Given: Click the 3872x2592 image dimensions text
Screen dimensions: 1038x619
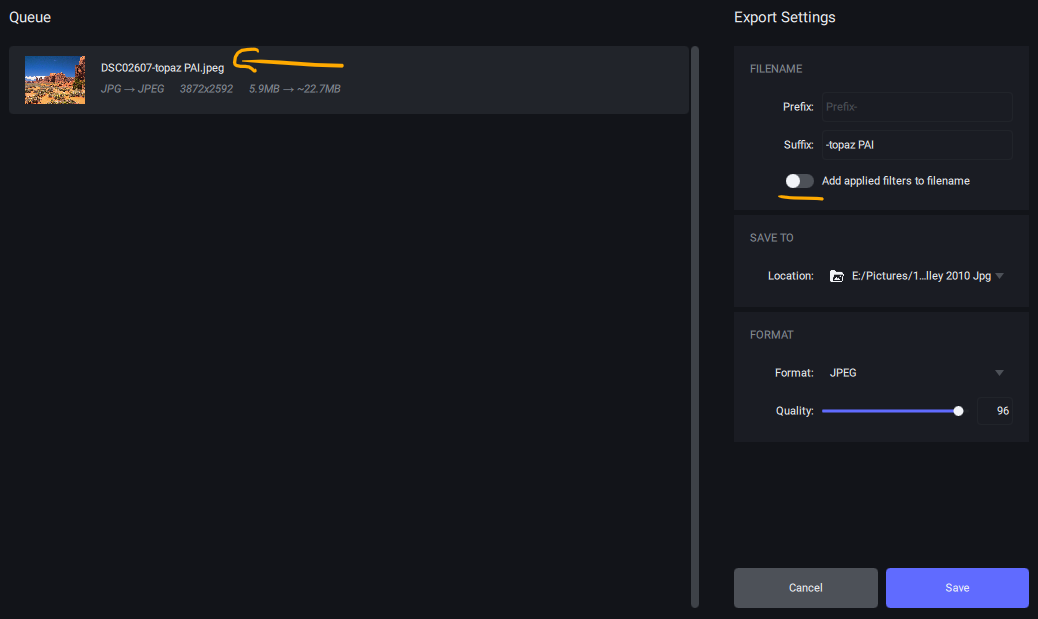Looking at the screenshot, I should 206,89.
